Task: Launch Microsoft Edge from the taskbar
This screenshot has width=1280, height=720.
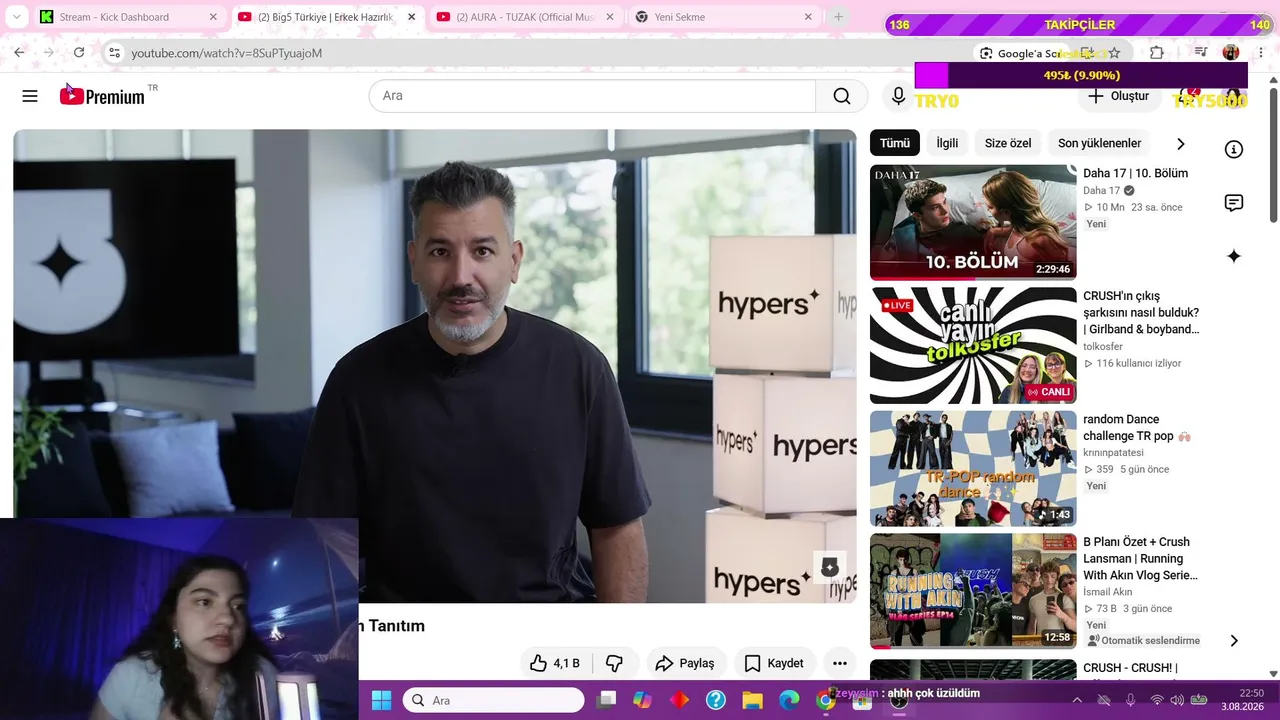Action: (789, 700)
